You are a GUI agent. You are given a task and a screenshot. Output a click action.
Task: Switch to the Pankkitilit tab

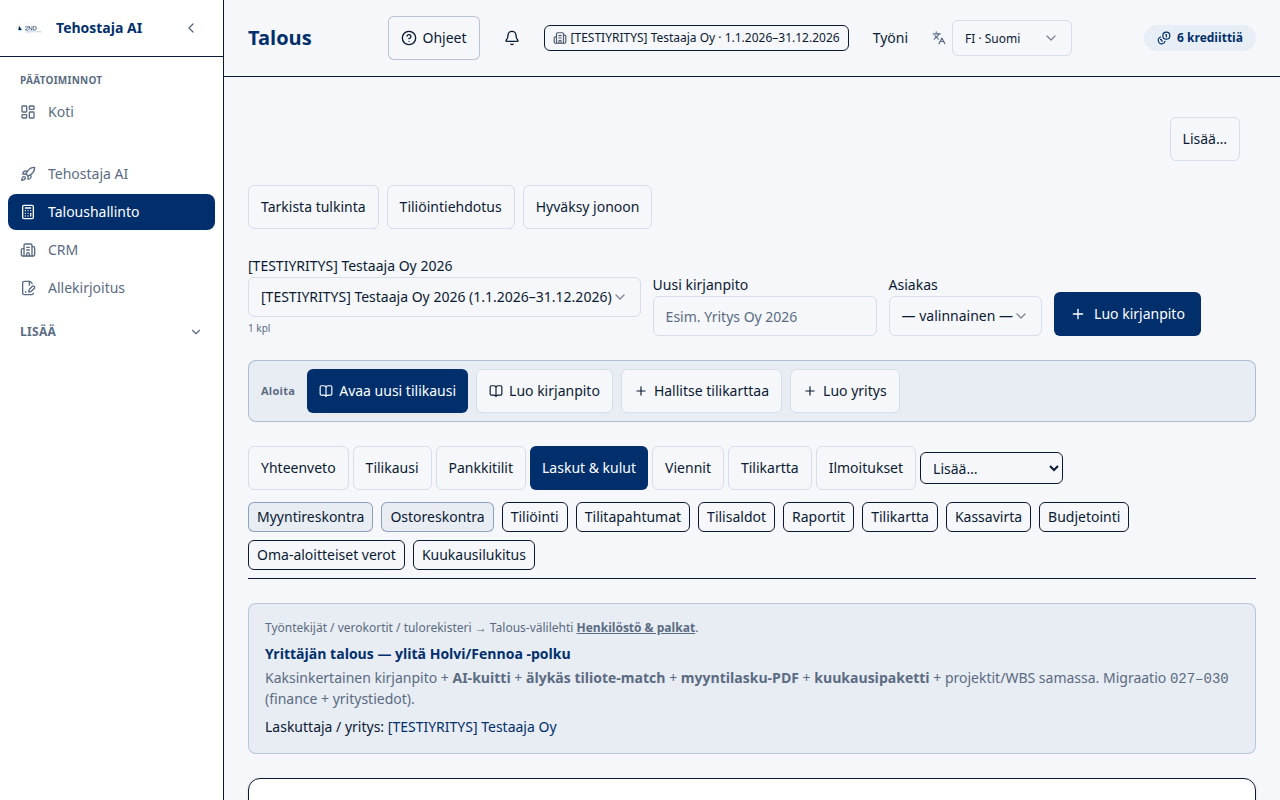(481, 468)
